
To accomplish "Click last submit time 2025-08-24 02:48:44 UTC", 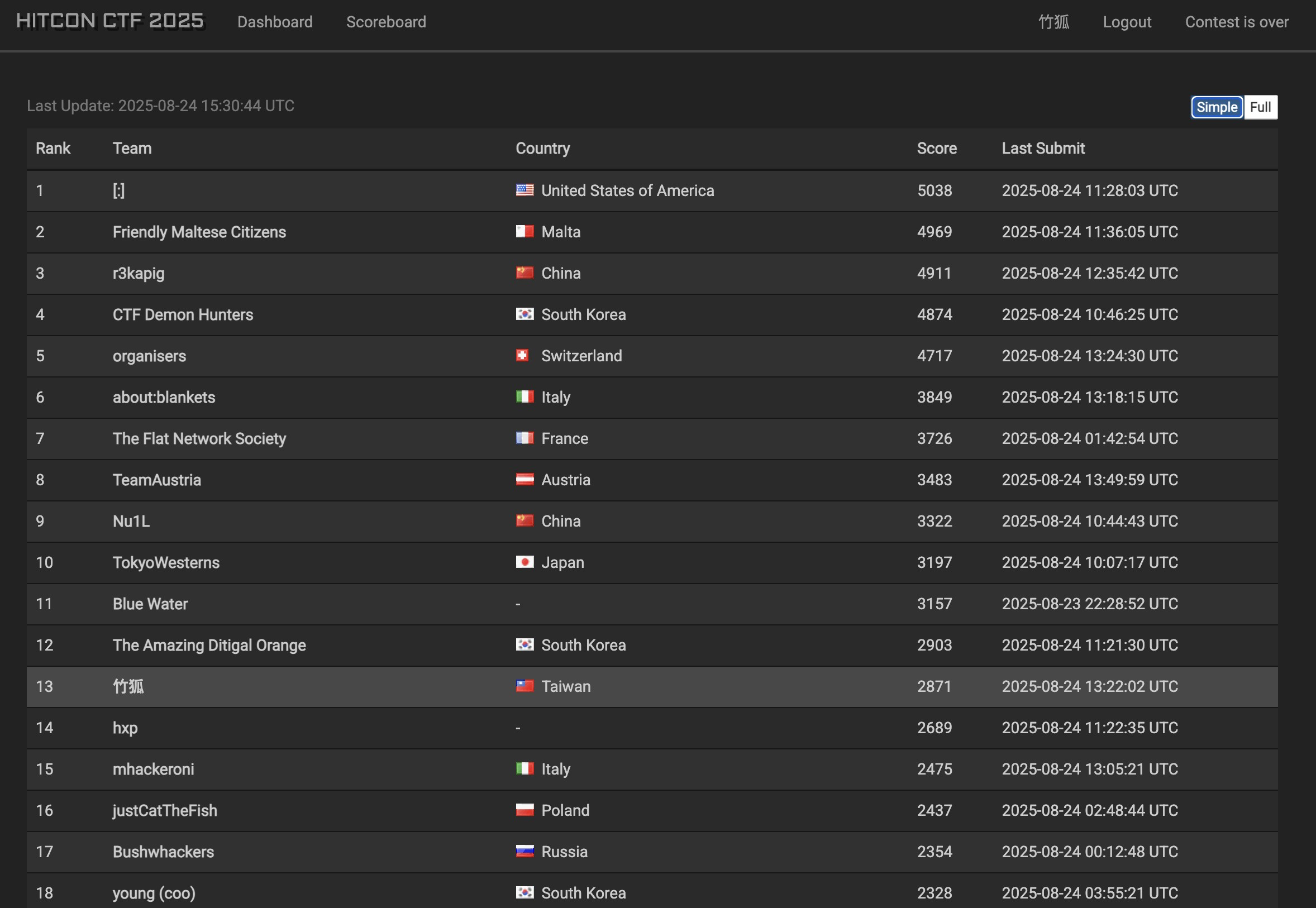I will click(1090, 811).
